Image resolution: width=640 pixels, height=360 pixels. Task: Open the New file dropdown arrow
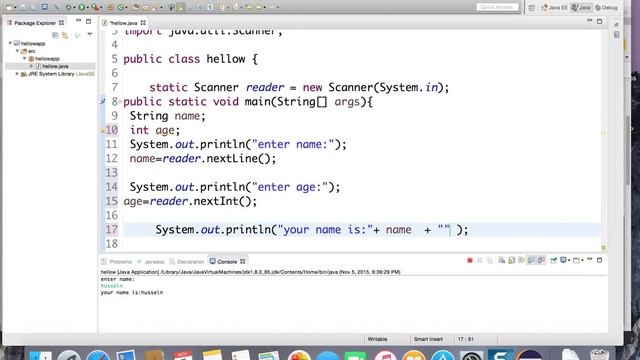pyautogui.click(x=15, y=7)
